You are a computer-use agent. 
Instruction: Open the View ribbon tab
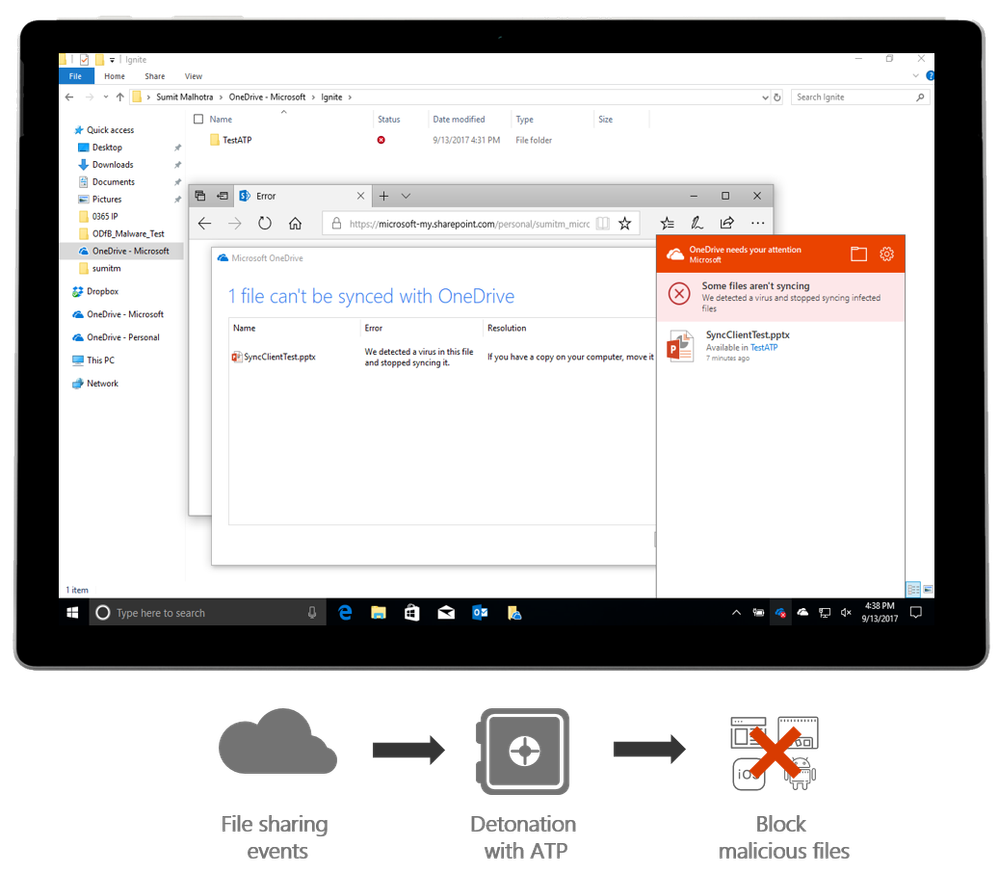coord(194,76)
